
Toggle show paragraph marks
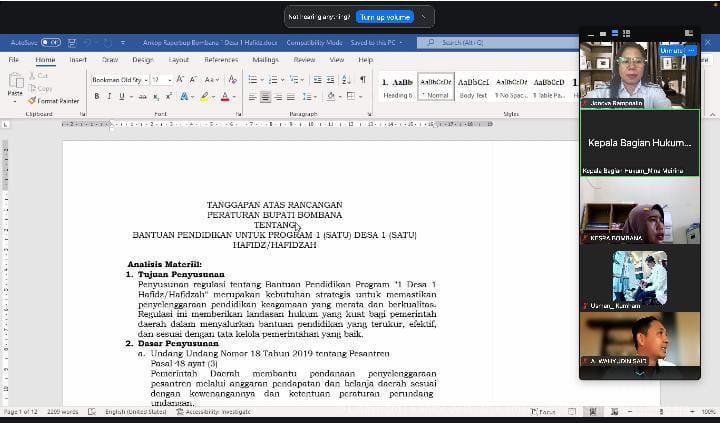click(363, 79)
